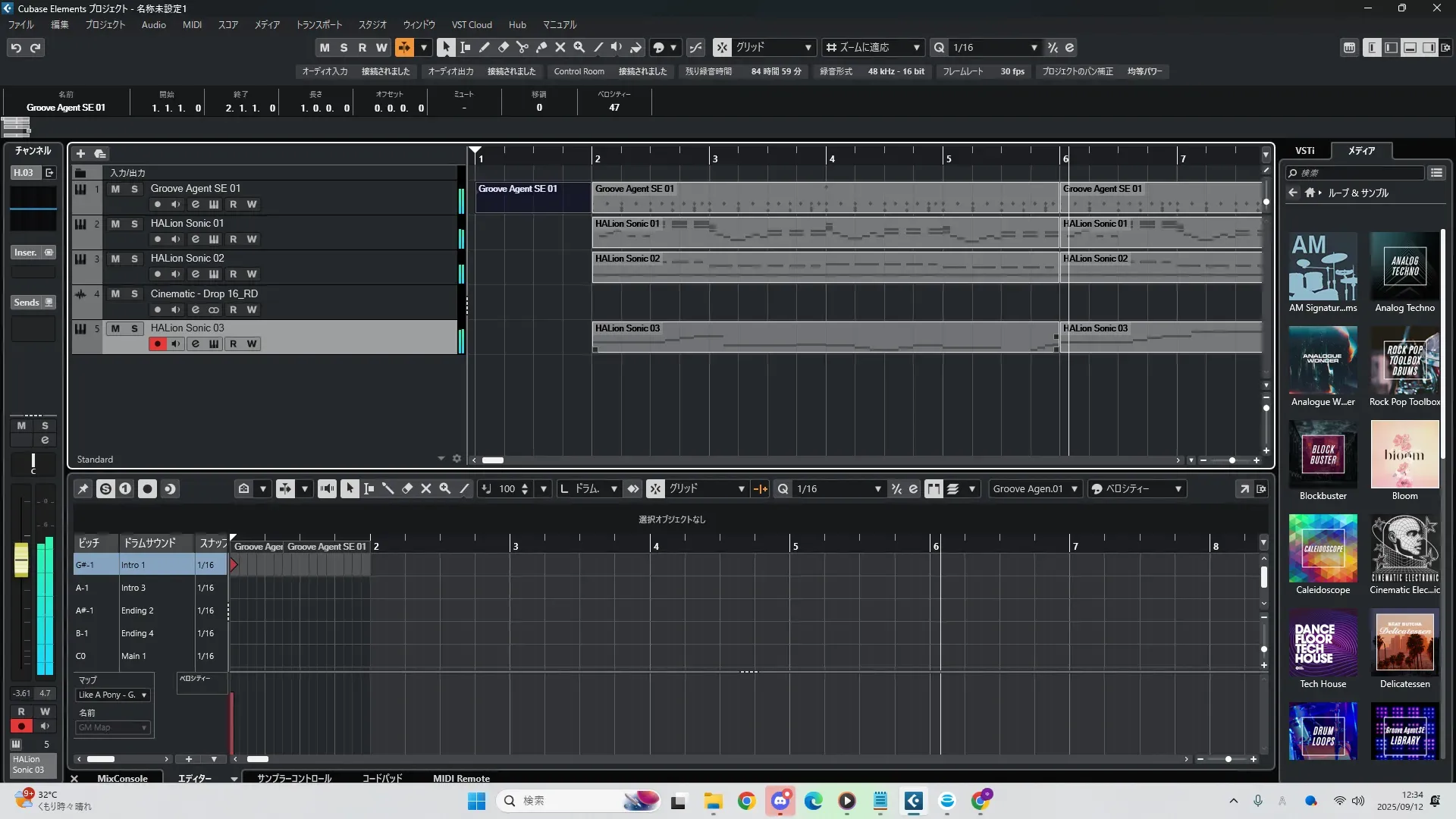This screenshot has height=819, width=1456.
Task: Mute the HALion Sonic 02 track
Action: pyautogui.click(x=115, y=259)
